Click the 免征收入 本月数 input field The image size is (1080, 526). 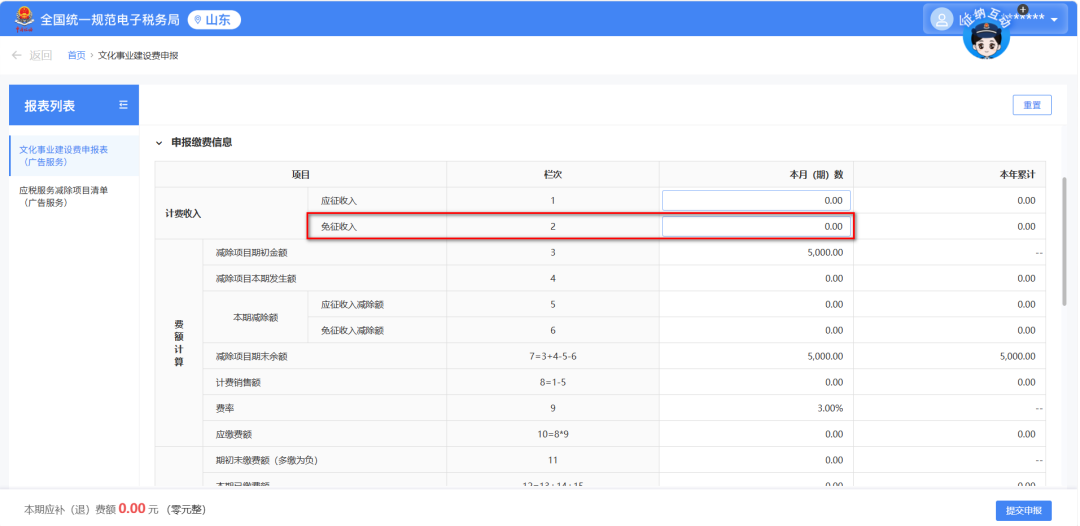pyautogui.click(x=756, y=227)
